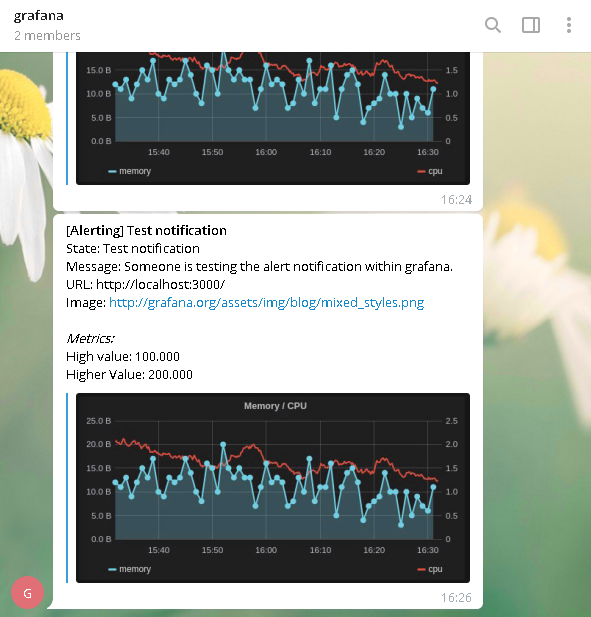
Task: Open the Memory / CPU chart preview image
Action: [x=273, y=488]
